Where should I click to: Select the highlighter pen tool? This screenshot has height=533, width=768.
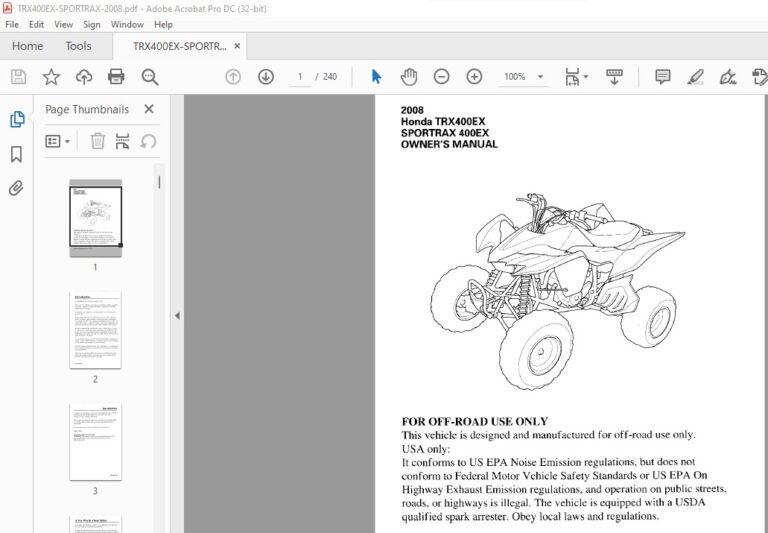[x=696, y=77]
